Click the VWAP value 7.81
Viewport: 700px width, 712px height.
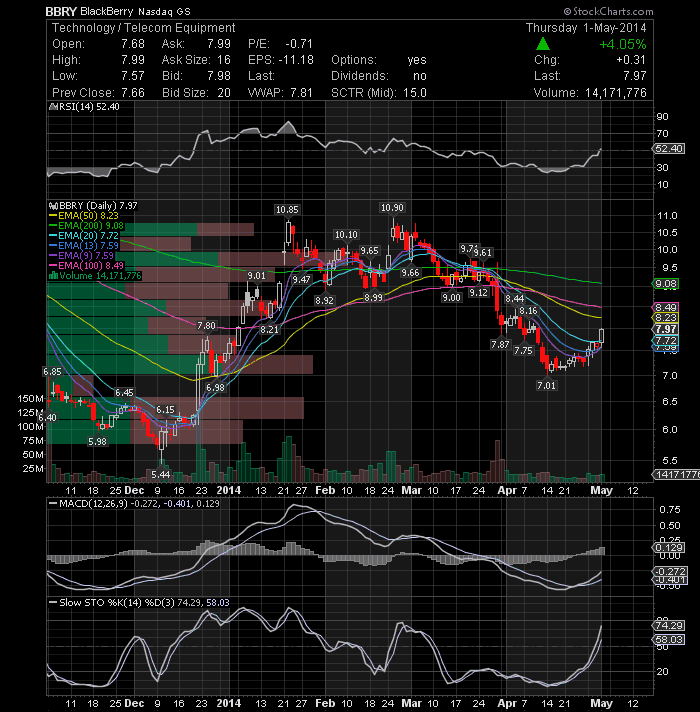pyautogui.click(x=301, y=93)
